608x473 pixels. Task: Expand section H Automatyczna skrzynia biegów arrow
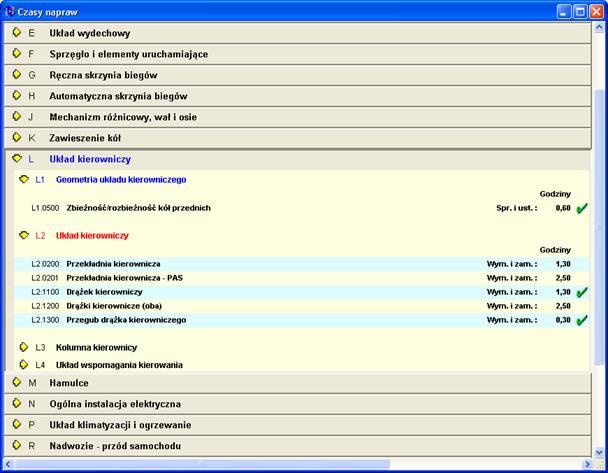tap(17, 95)
